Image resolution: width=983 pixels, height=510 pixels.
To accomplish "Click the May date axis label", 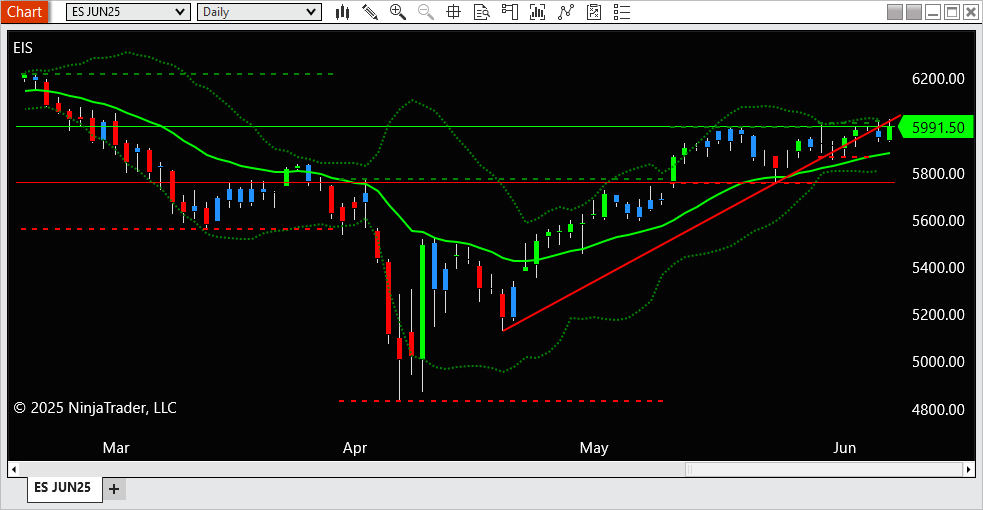I will (x=594, y=448).
